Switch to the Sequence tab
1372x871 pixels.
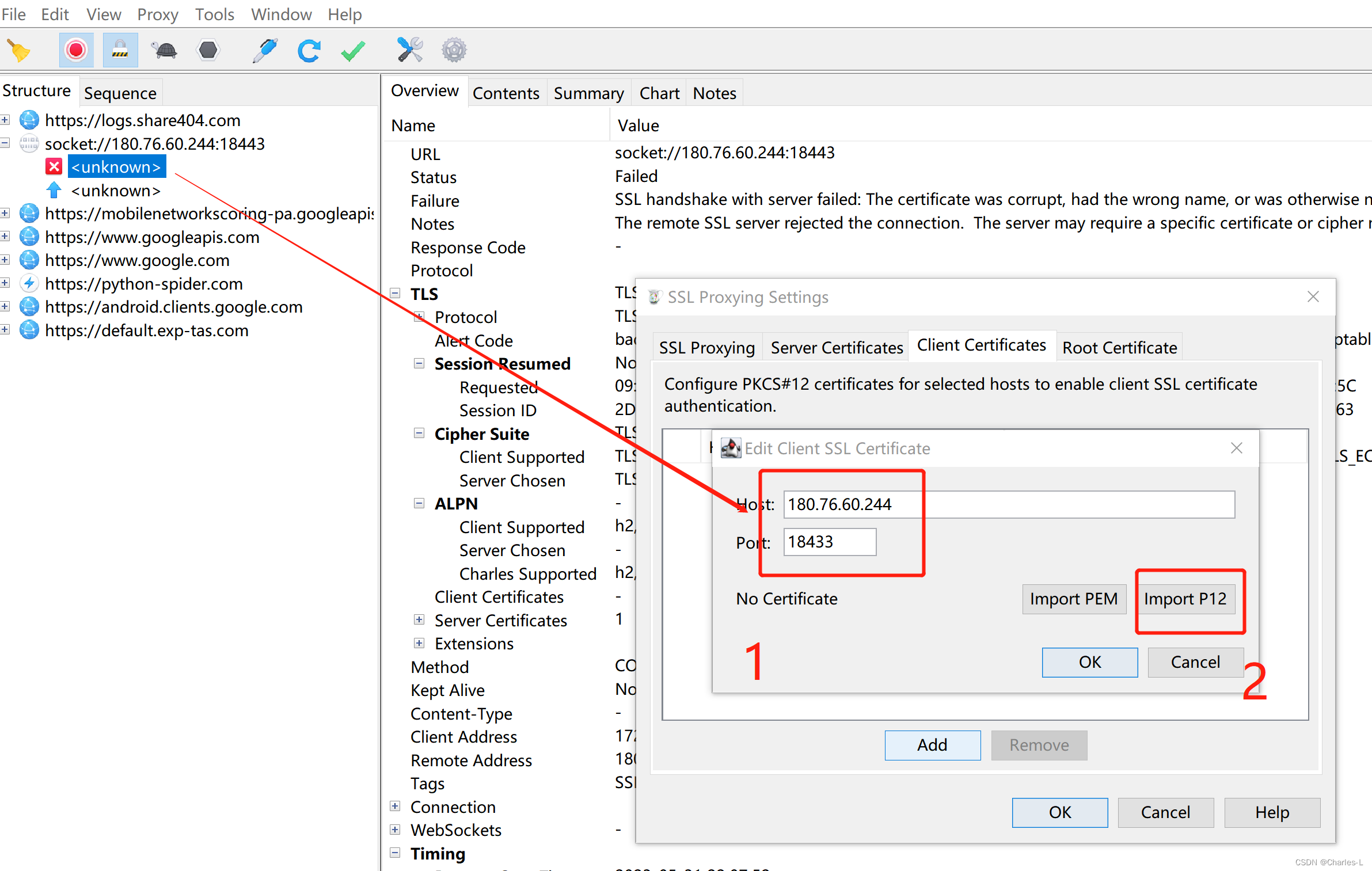tap(120, 93)
